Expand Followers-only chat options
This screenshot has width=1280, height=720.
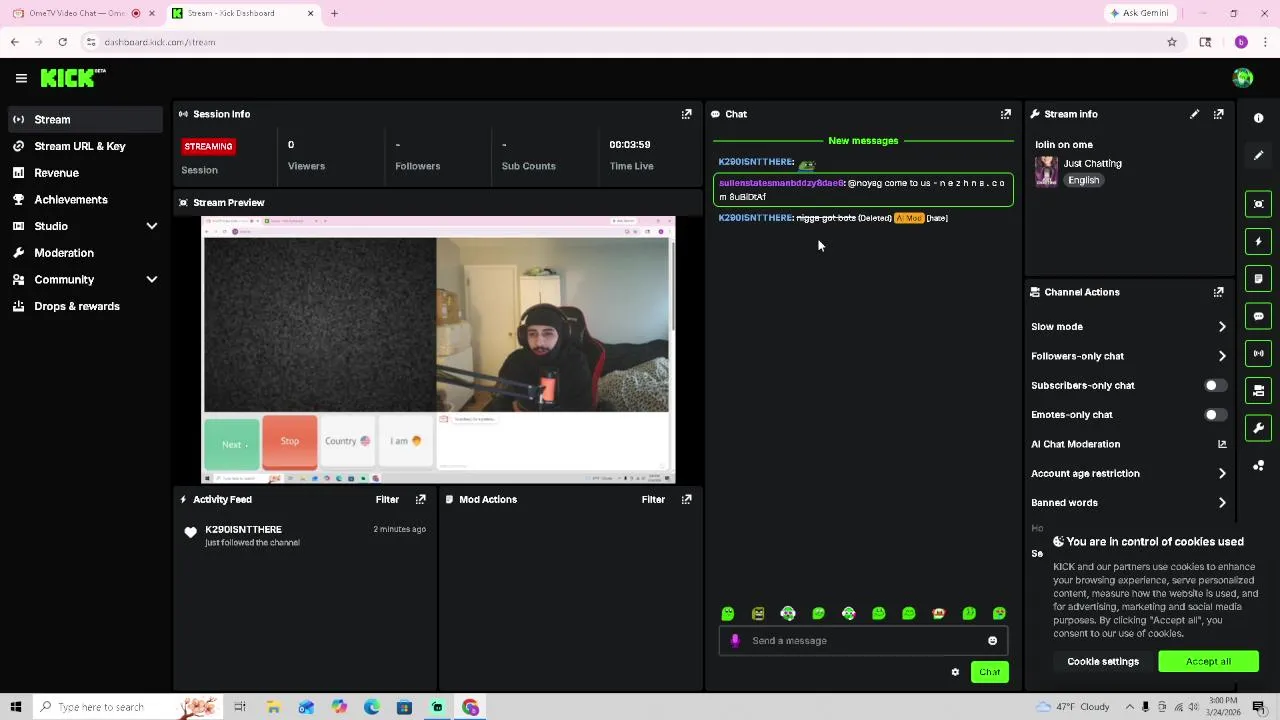point(1221,356)
